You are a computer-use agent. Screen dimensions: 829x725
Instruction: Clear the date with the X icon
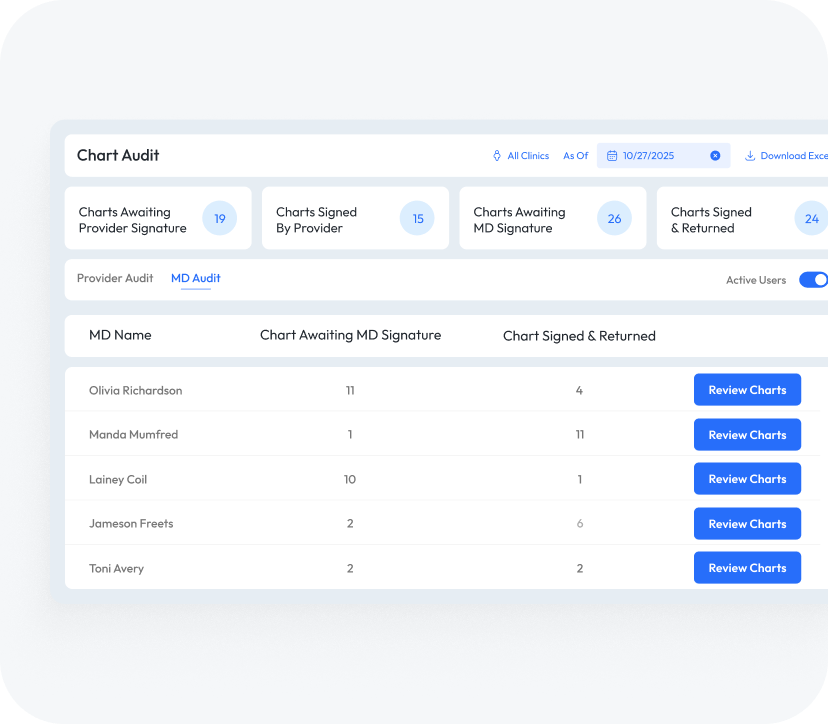(715, 156)
